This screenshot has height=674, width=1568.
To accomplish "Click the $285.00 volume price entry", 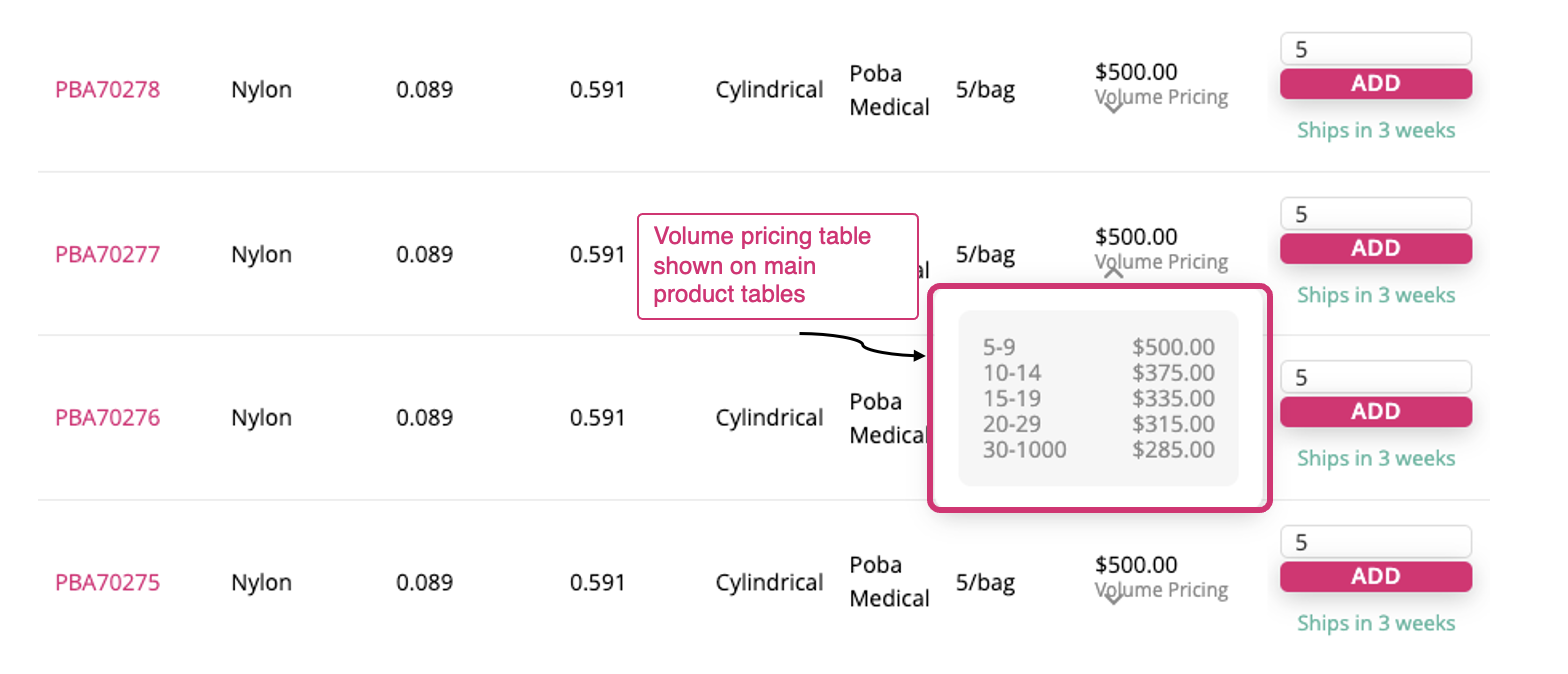I will 1175,449.
